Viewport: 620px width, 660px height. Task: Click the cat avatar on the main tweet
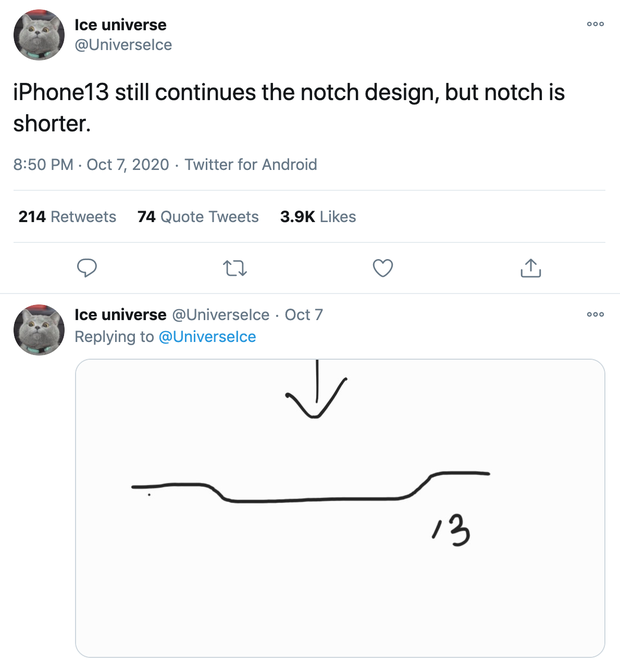(x=39, y=35)
